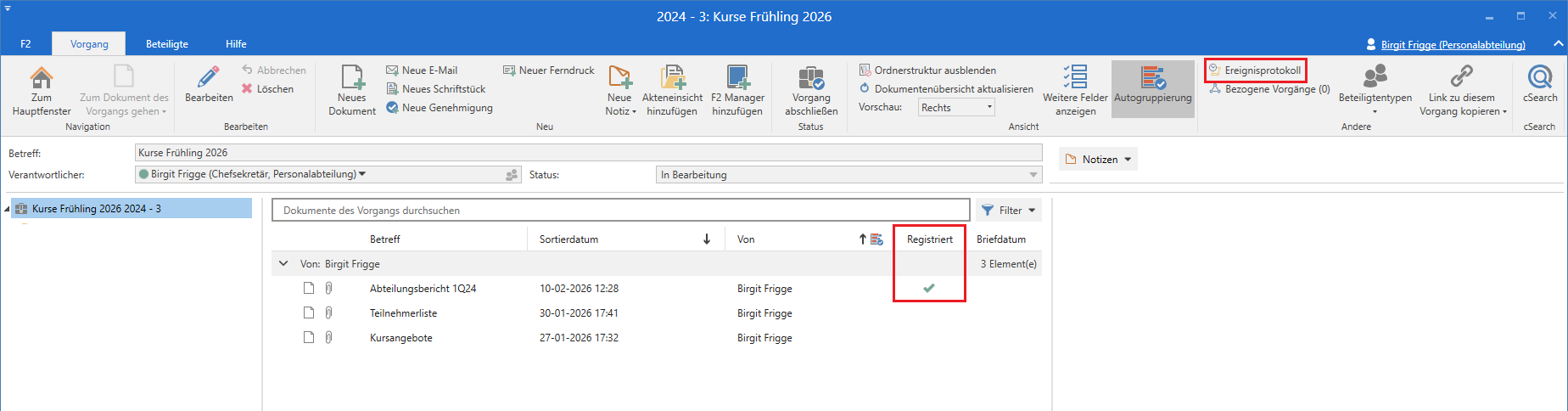Create a Neues Dokument
This screenshot has width=1568, height=411.
pyautogui.click(x=352, y=79)
